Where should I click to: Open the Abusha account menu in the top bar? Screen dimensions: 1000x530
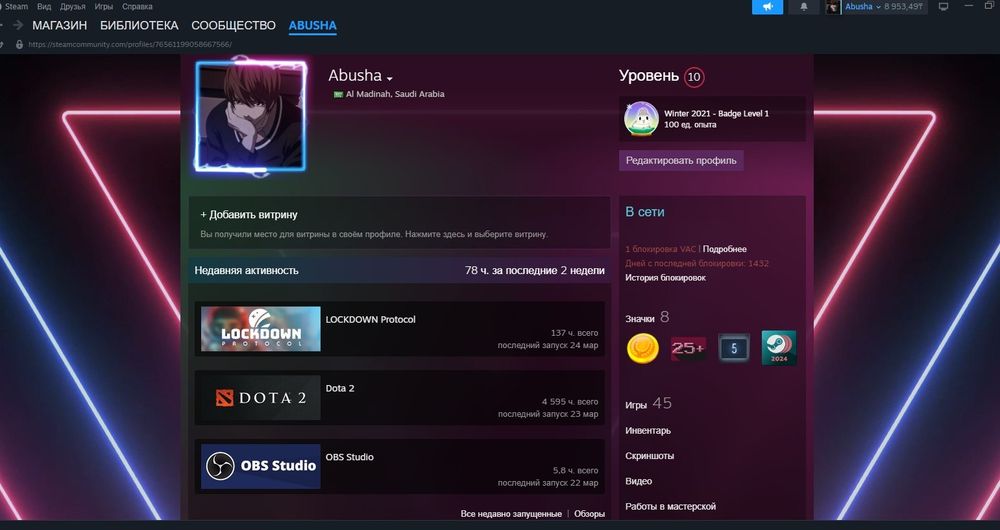tap(862, 6)
